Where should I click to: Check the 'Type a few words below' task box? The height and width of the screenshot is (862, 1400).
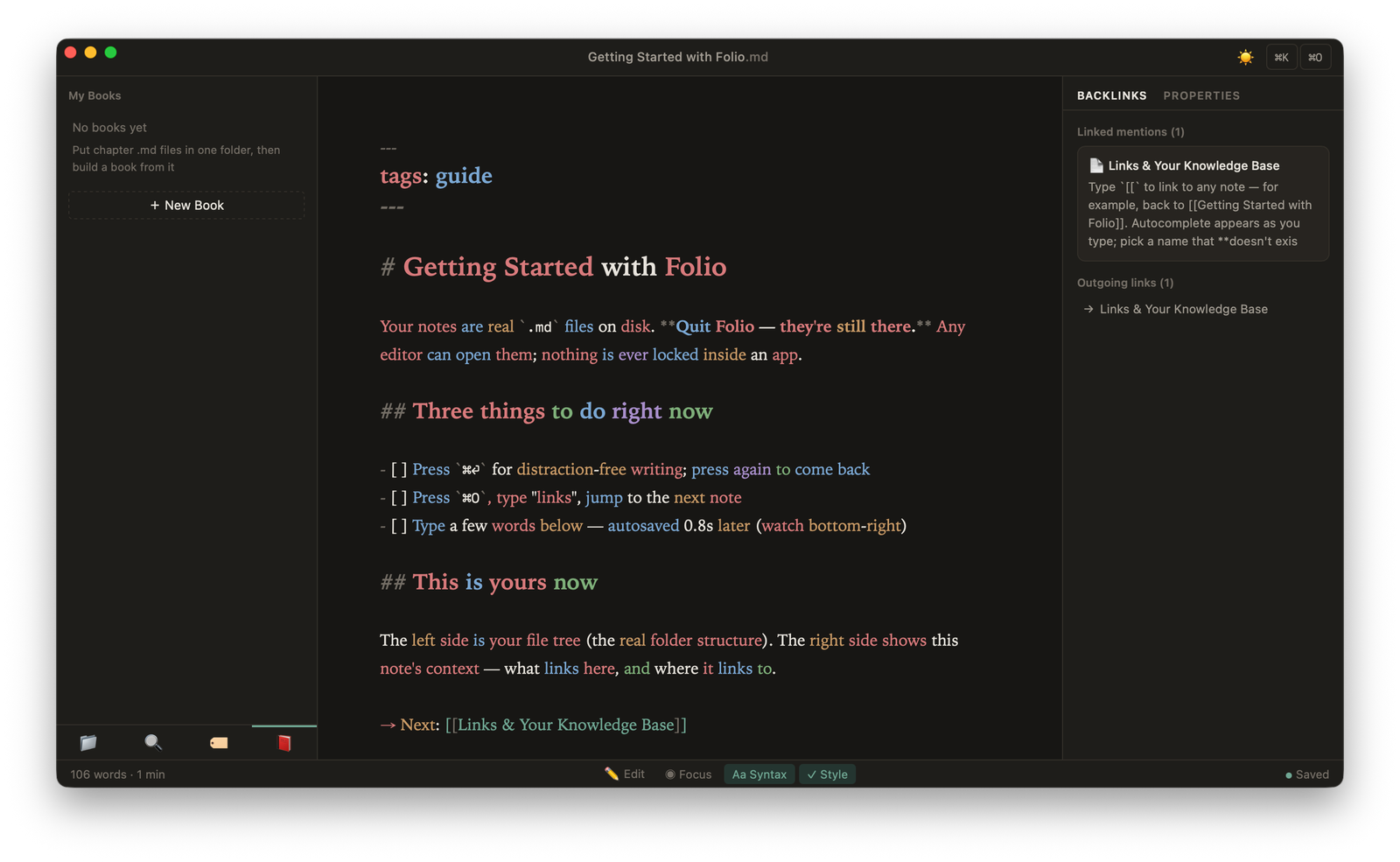coord(399,526)
